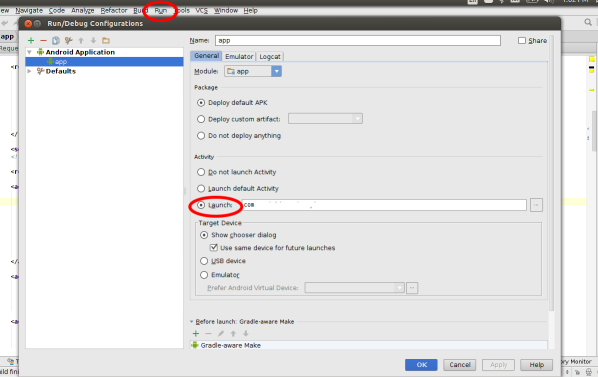Move before-launch task up arrow
This screenshot has width=598, height=377.
[233, 334]
